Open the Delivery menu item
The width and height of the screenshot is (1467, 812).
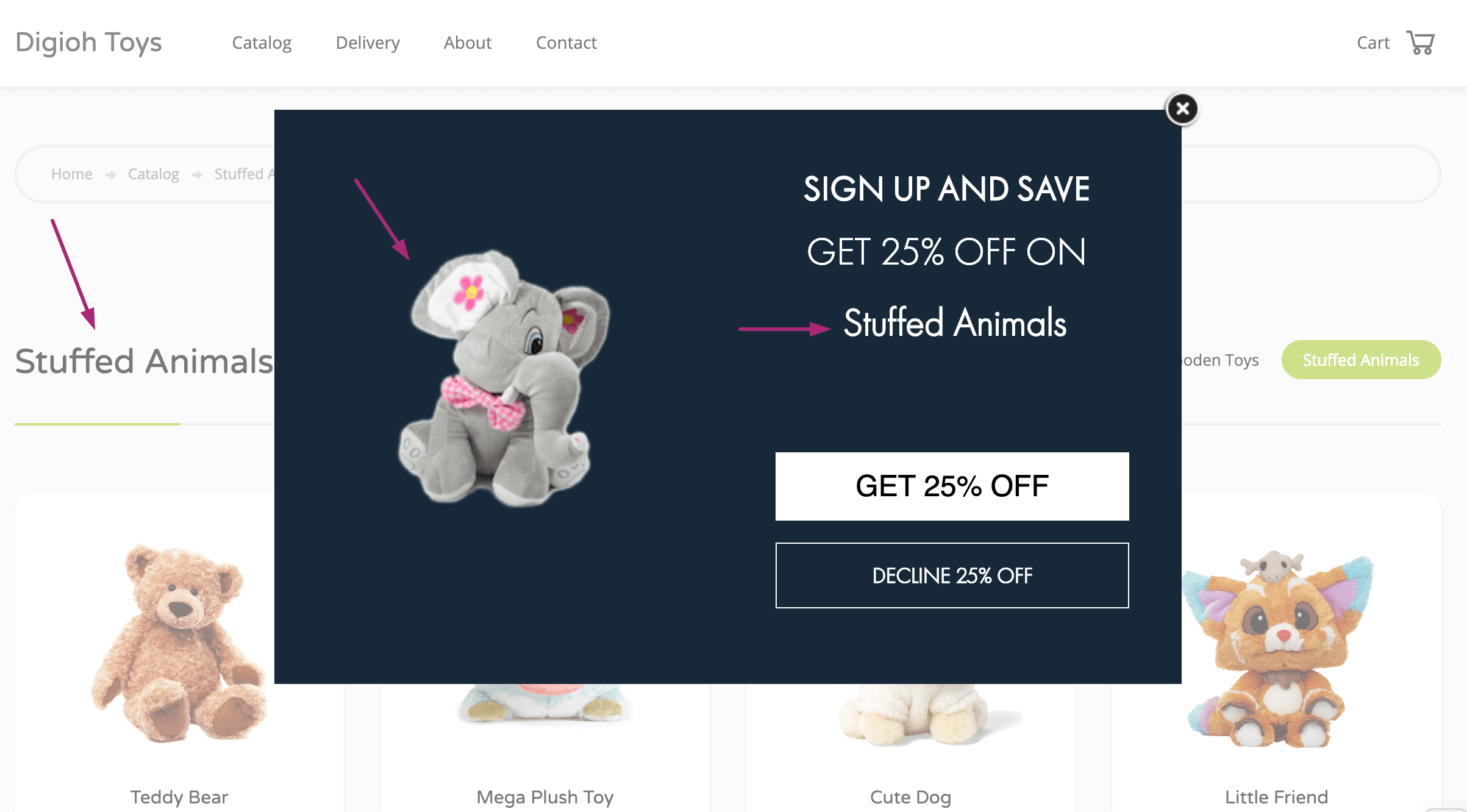(368, 43)
